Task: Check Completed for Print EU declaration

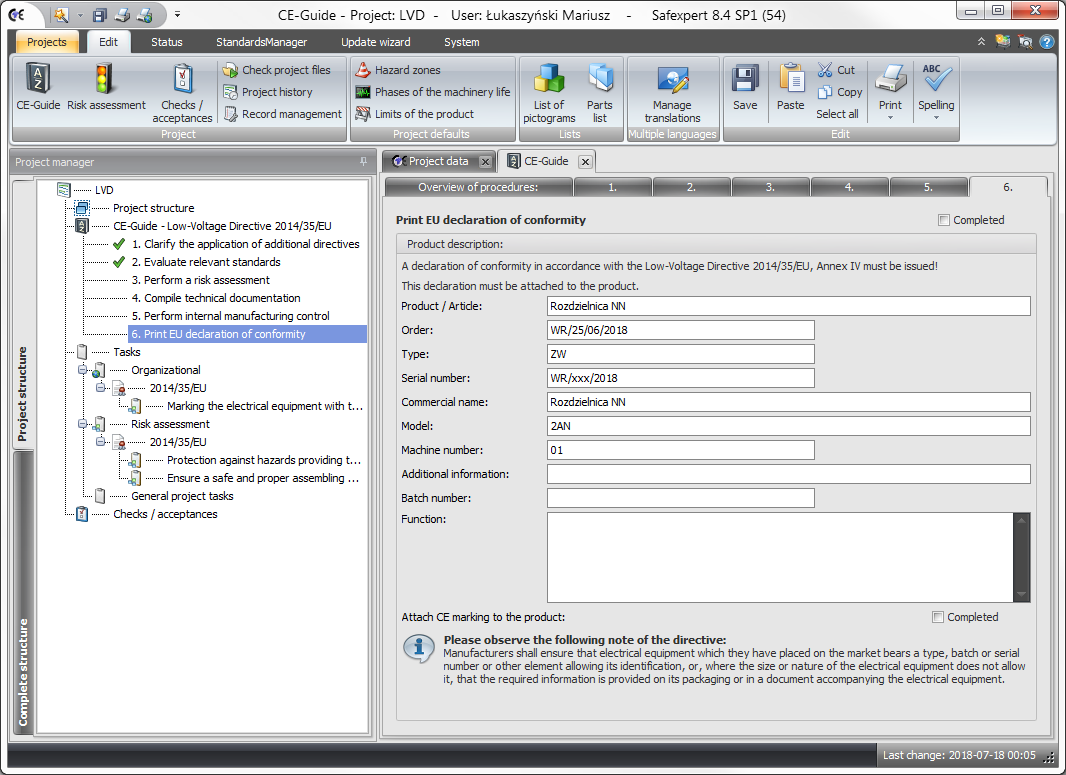Action: pos(944,220)
